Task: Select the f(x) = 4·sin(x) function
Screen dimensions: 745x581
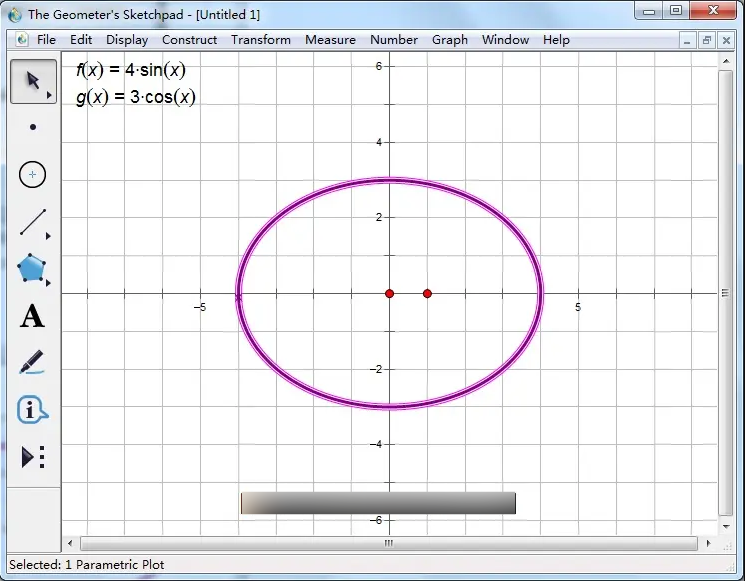Action: click(x=131, y=70)
